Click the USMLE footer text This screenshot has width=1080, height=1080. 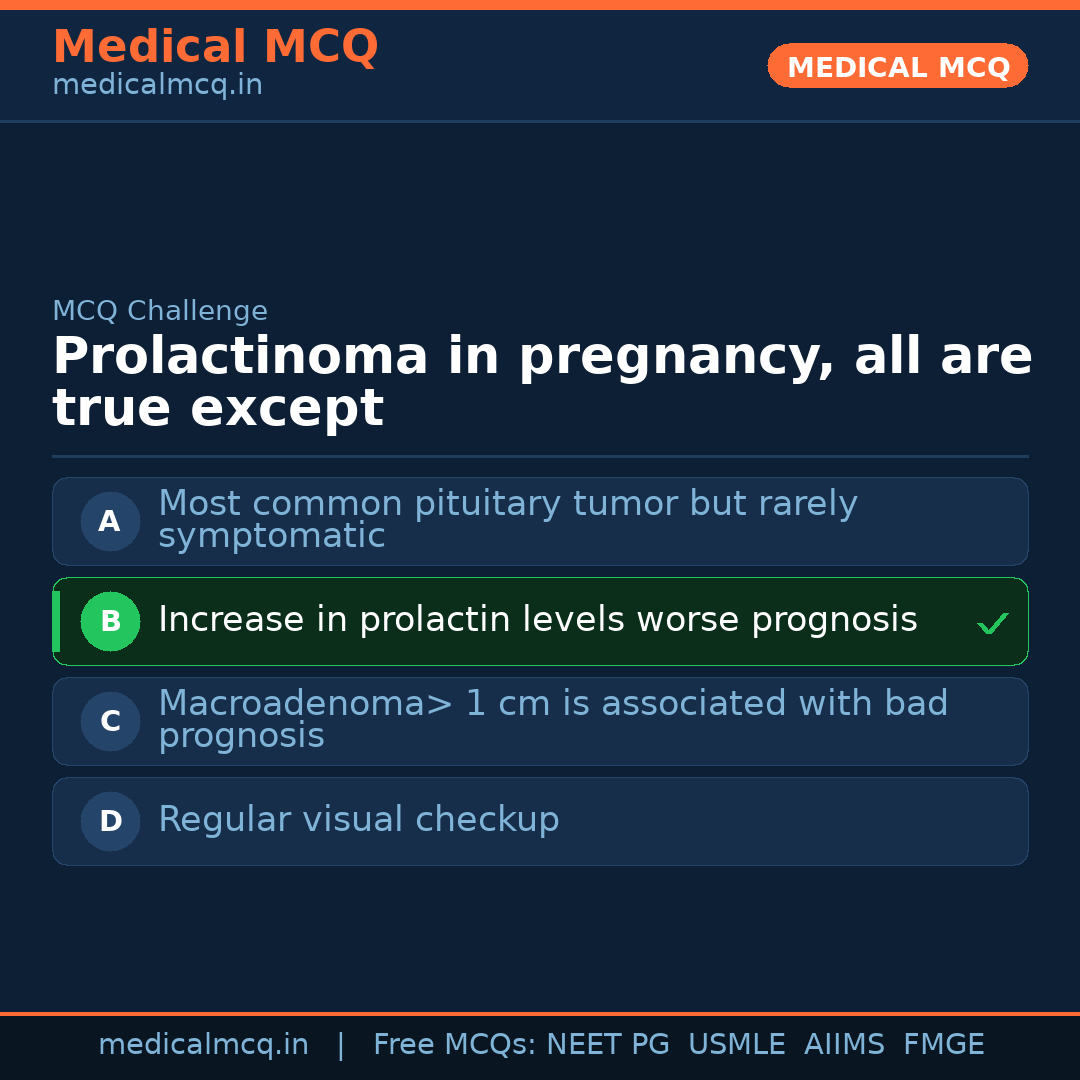(x=736, y=1045)
